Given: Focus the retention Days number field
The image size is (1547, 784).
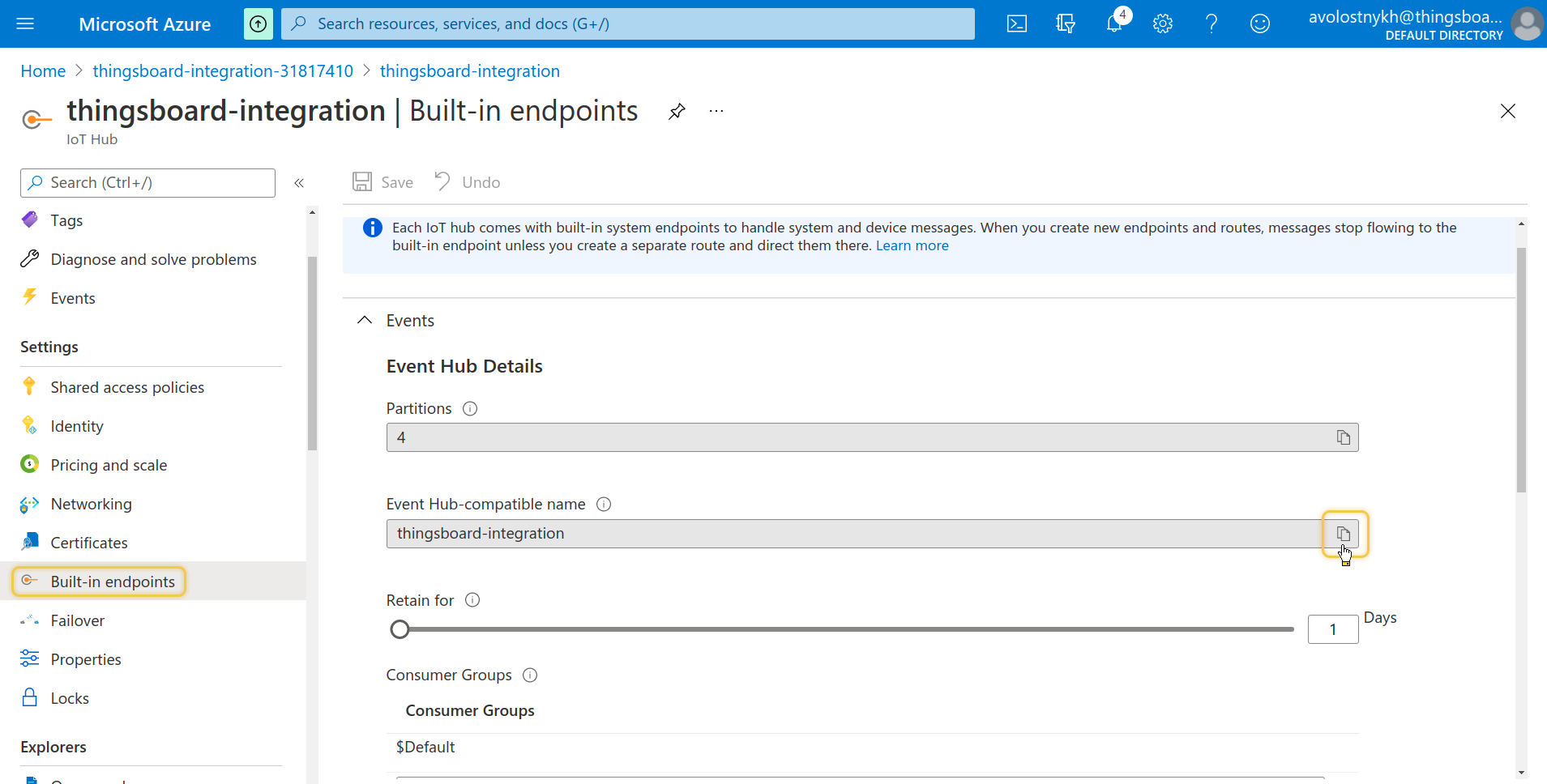Looking at the screenshot, I should pyautogui.click(x=1333, y=629).
